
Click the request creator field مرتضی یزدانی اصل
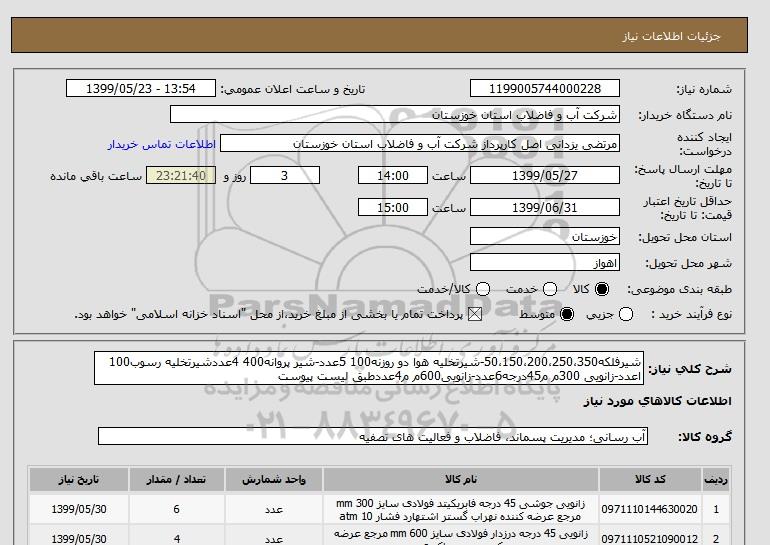419,144
